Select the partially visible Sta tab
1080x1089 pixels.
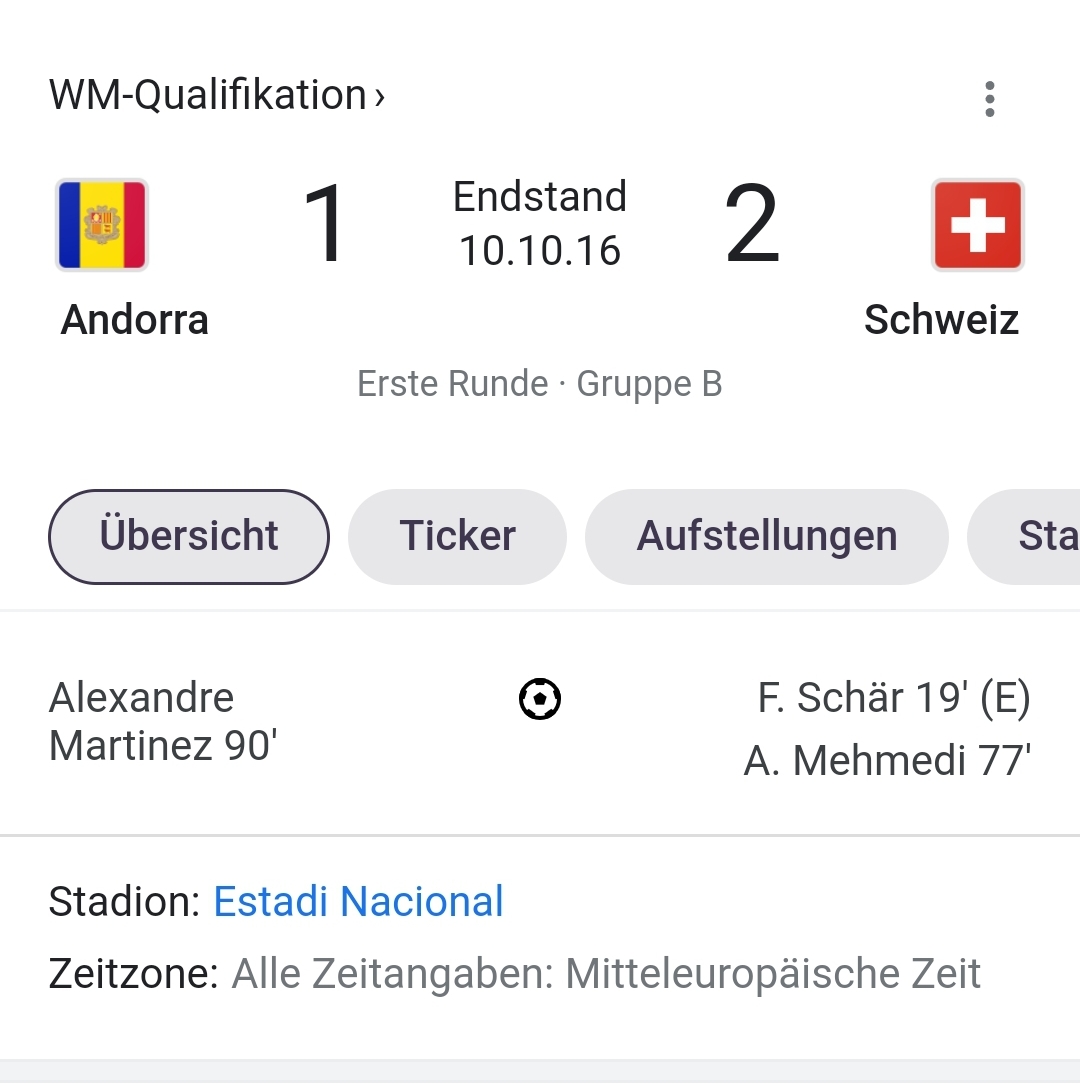tap(1024, 537)
